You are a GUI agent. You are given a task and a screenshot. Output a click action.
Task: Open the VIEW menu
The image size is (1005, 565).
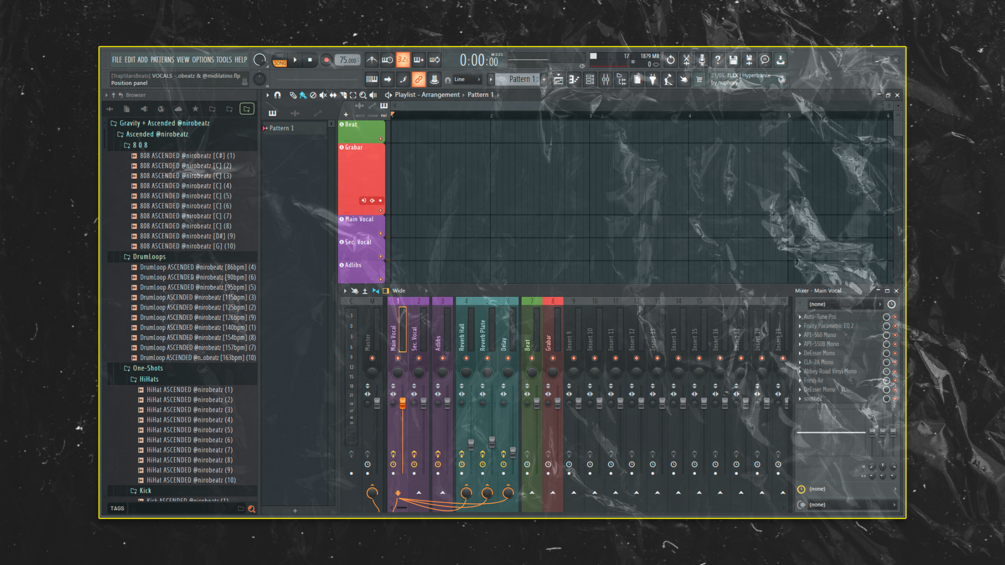click(183, 60)
